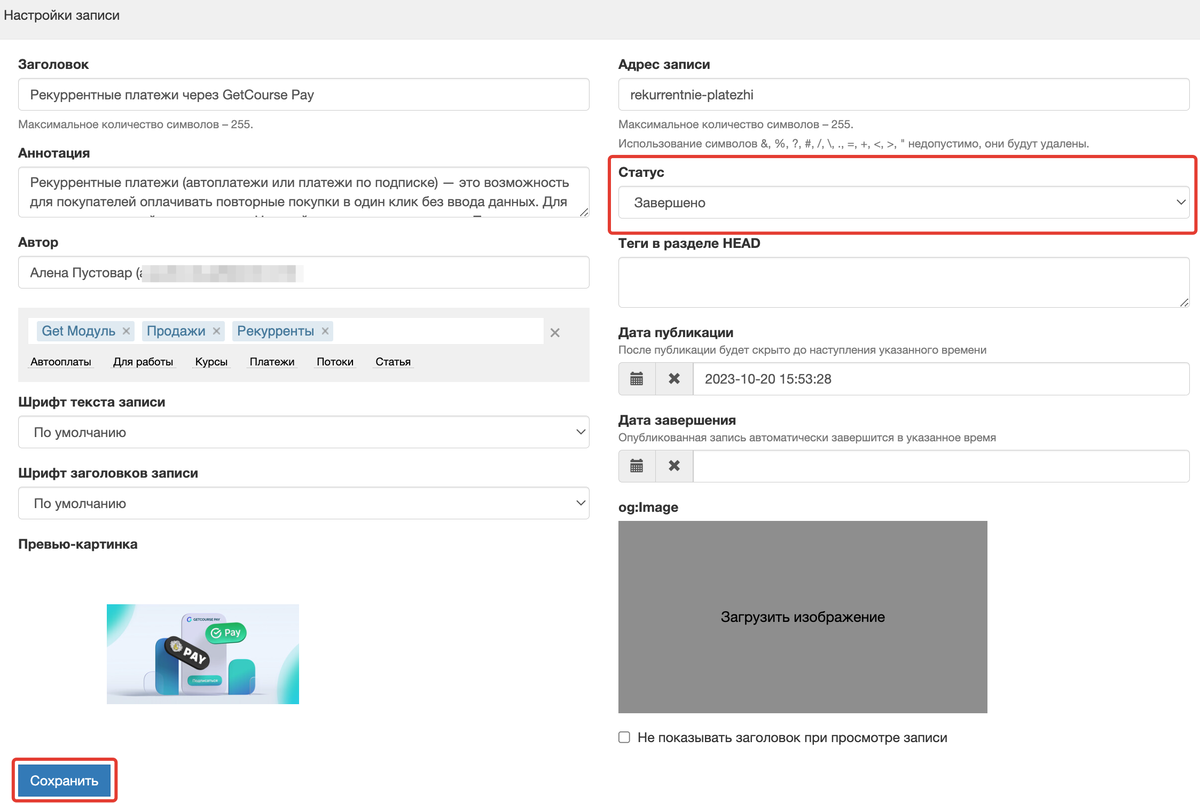This screenshot has height=803, width=1200.
Task: Add the Автооплаты suggested tag
Action: pyautogui.click(x=60, y=362)
